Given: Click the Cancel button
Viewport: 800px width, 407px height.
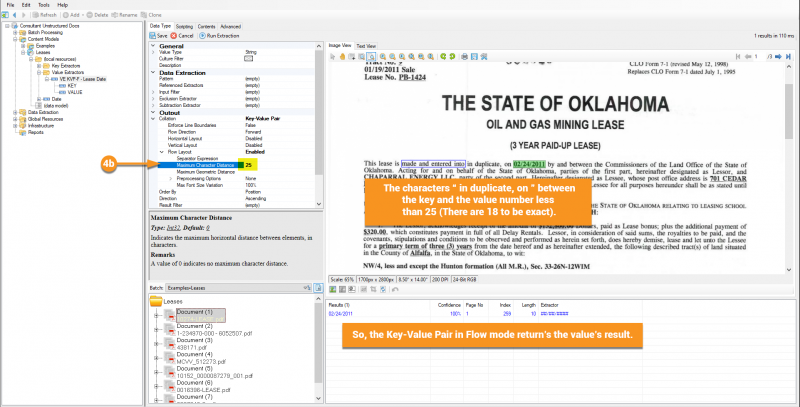Looking at the screenshot, I should (x=182, y=36).
